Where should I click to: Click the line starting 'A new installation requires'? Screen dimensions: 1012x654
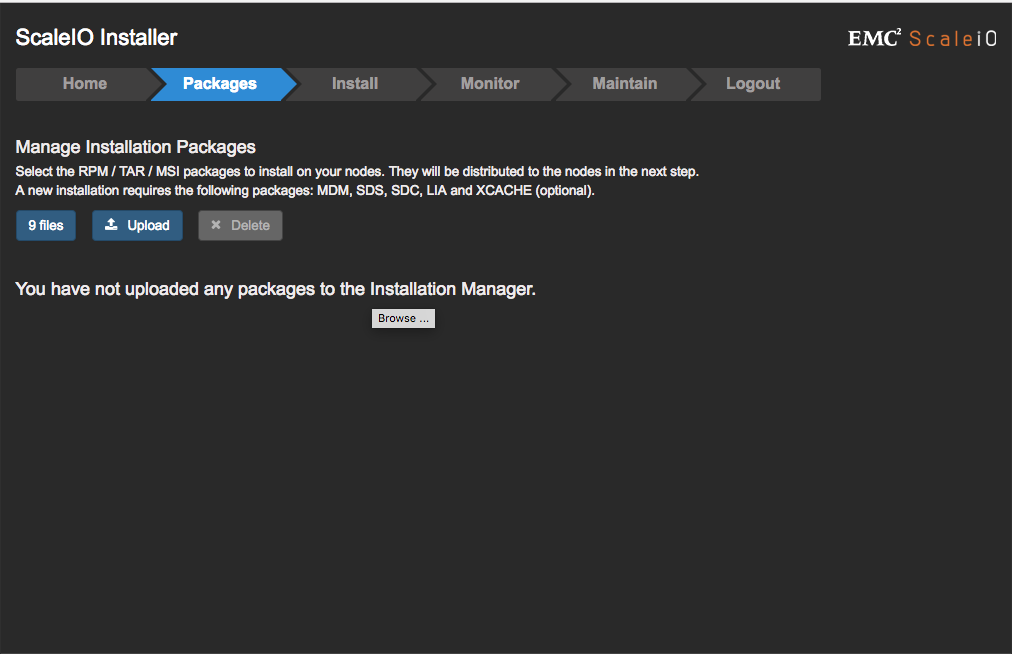[x=305, y=190]
